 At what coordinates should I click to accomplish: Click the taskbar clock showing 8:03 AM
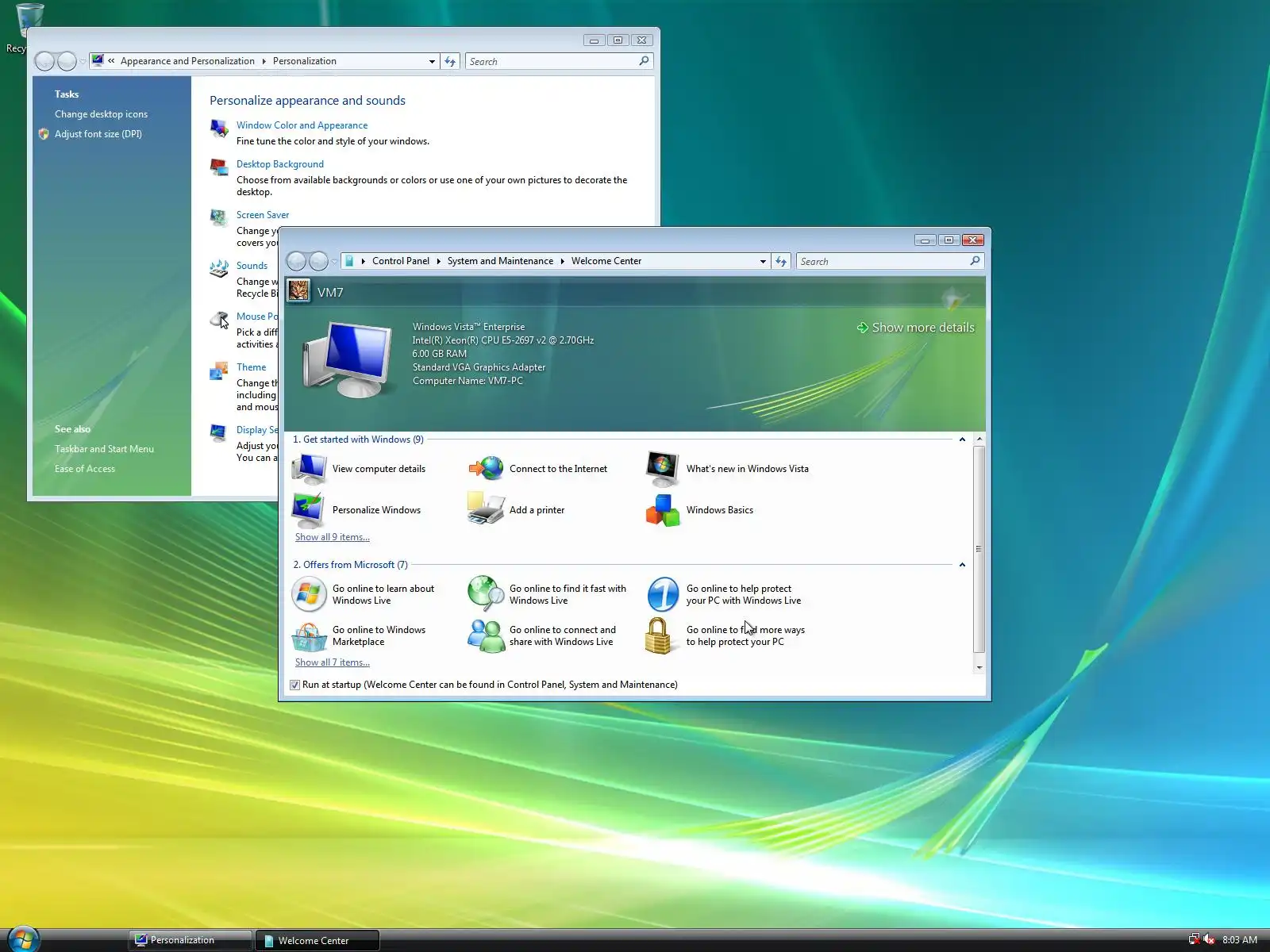pyautogui.click(x=1240, y=940)
